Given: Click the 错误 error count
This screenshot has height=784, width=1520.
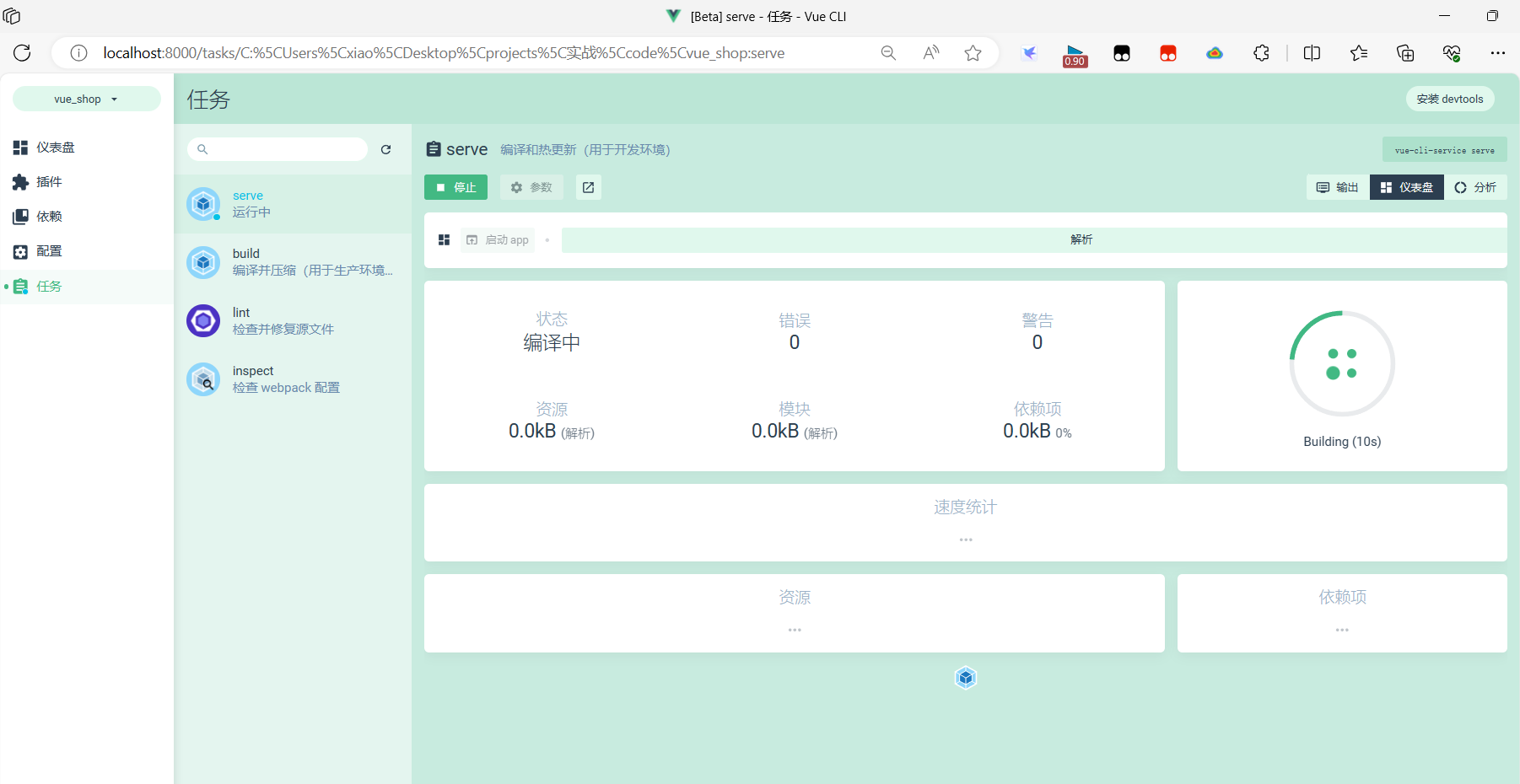Looking at the screenshot, I should point(795,342).
